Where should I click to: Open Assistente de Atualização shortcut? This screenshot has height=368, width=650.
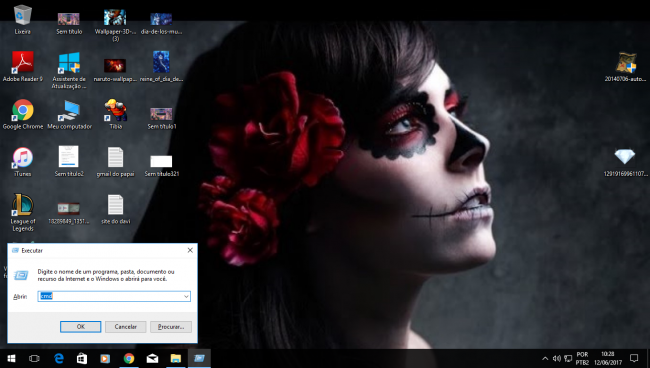tap(69, 70)
